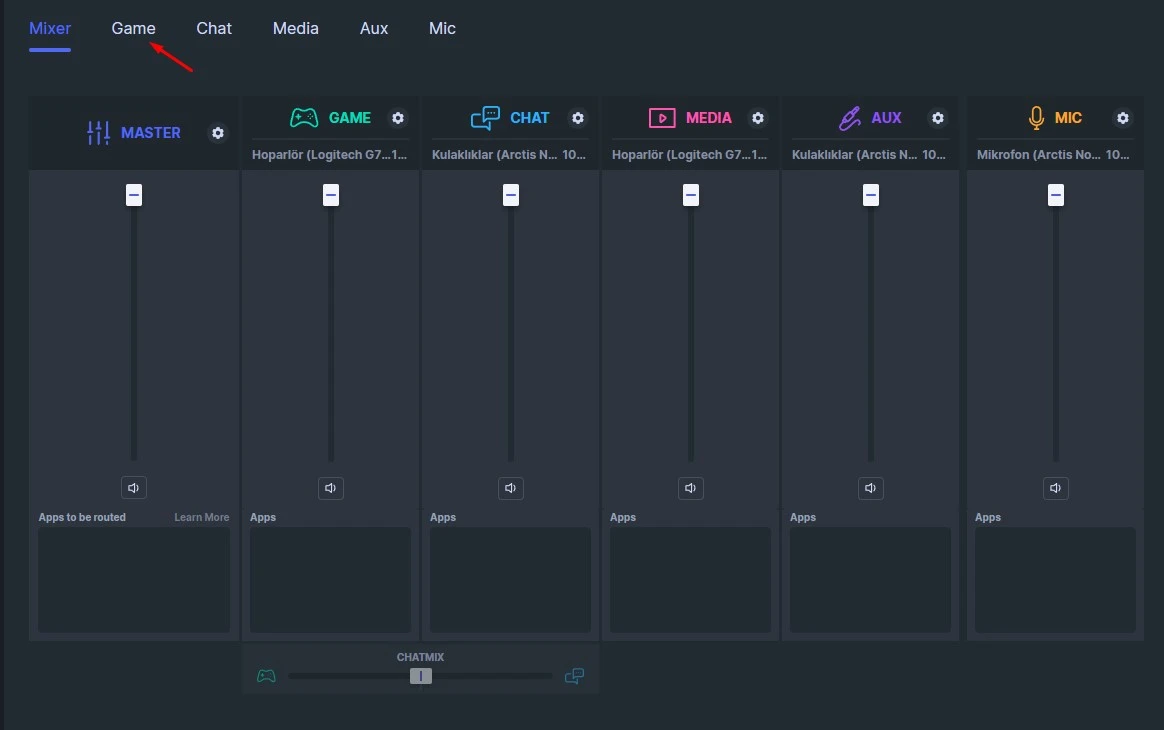The width and height of the screenshot is (1164, 730).
Task: Click the Chat bubbles icon in header
Action: pos(485,118)
